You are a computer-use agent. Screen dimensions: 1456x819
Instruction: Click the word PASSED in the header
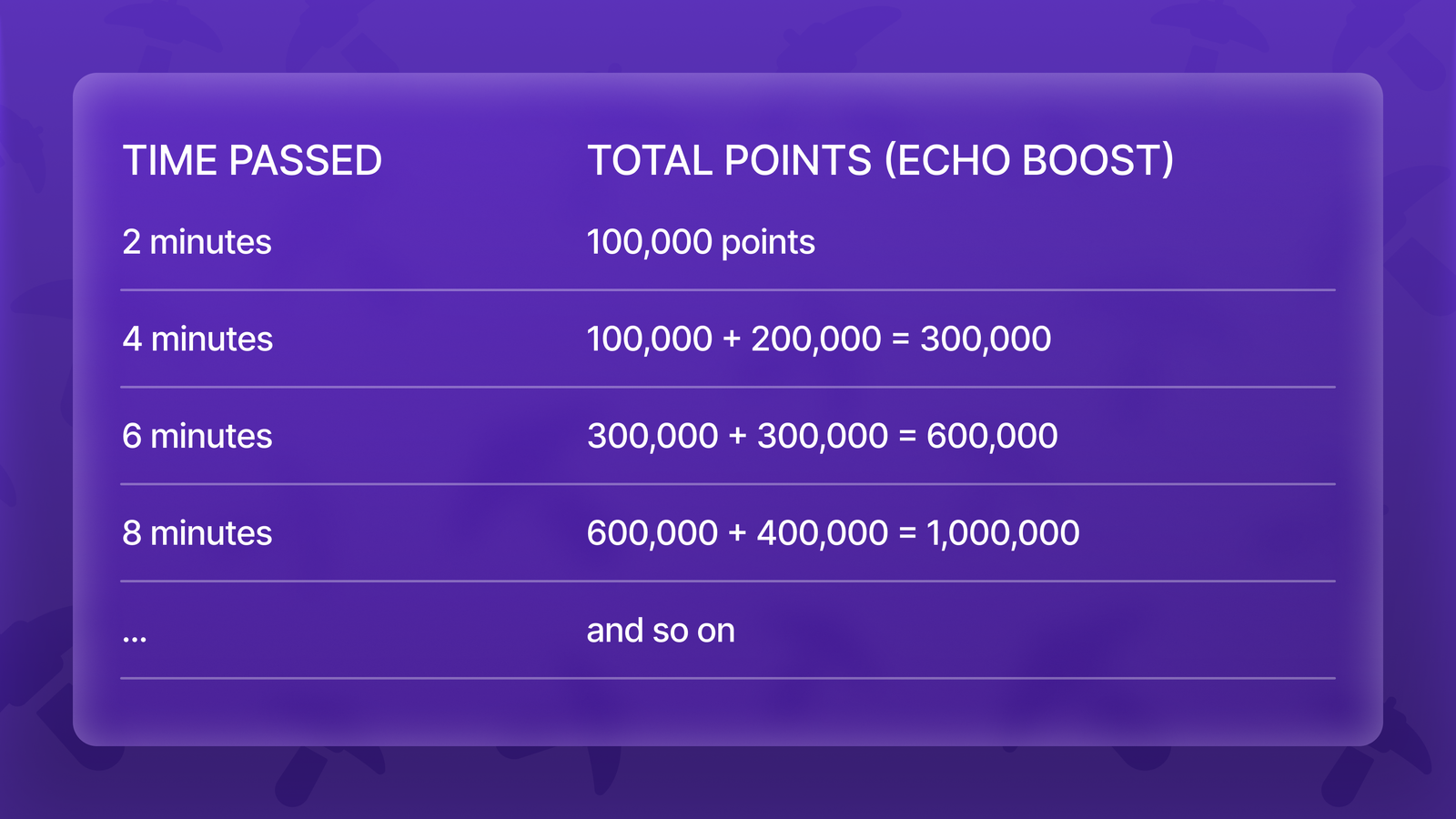305,161
